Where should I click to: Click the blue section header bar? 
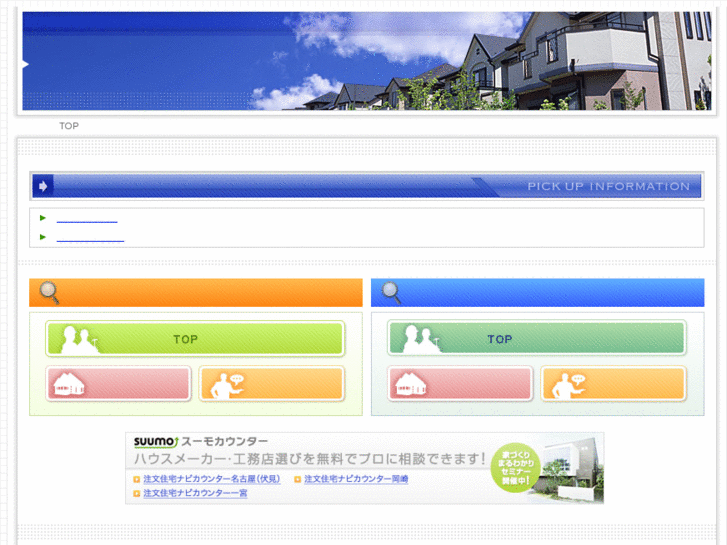click(x=537, y=293)
